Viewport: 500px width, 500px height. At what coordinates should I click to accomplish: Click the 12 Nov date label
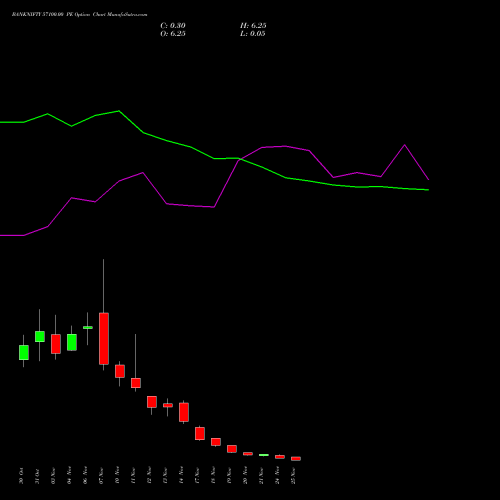(x=149, y=476)
